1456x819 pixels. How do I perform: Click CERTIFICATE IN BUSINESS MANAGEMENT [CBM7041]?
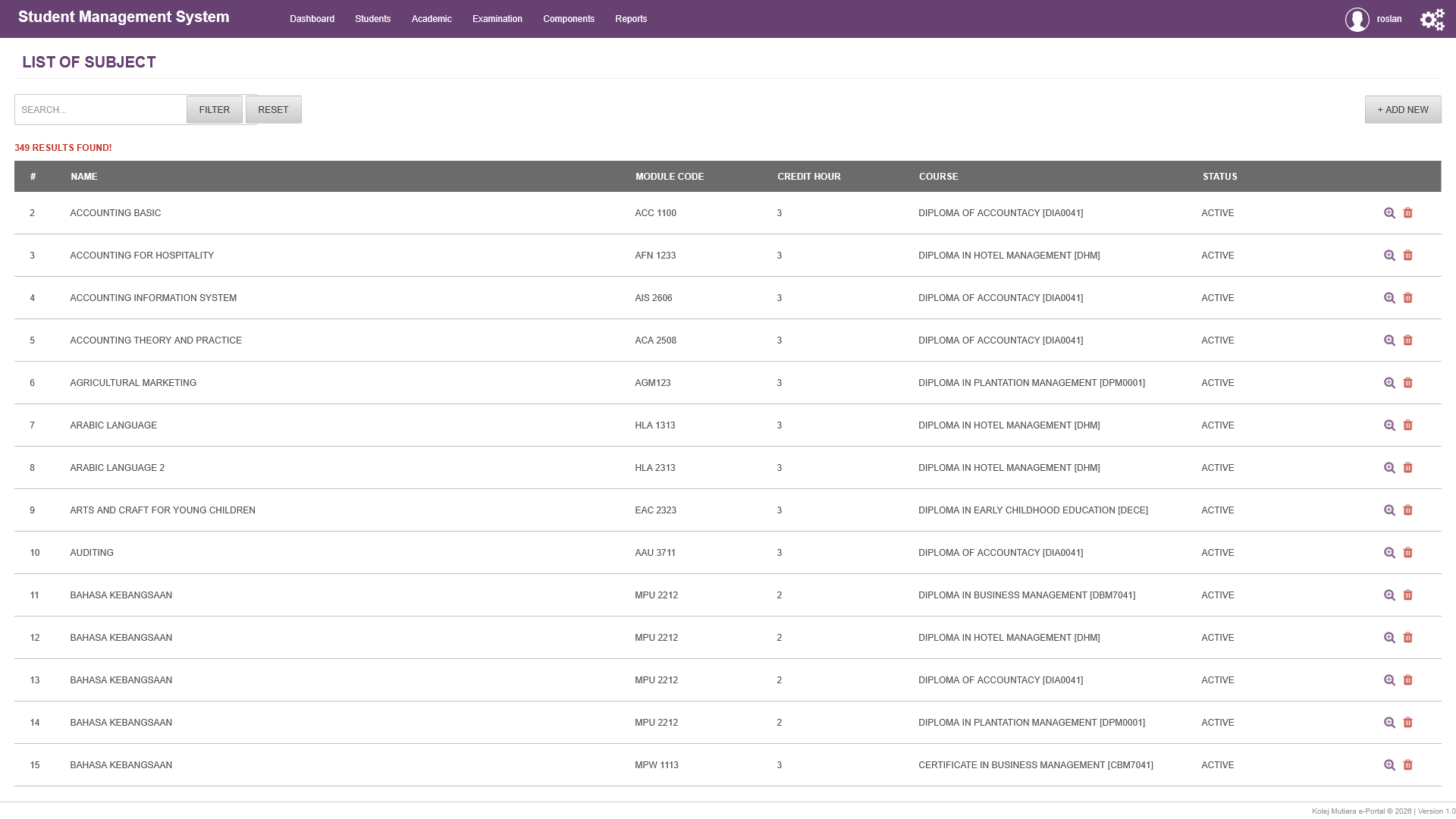point(1036,765)
